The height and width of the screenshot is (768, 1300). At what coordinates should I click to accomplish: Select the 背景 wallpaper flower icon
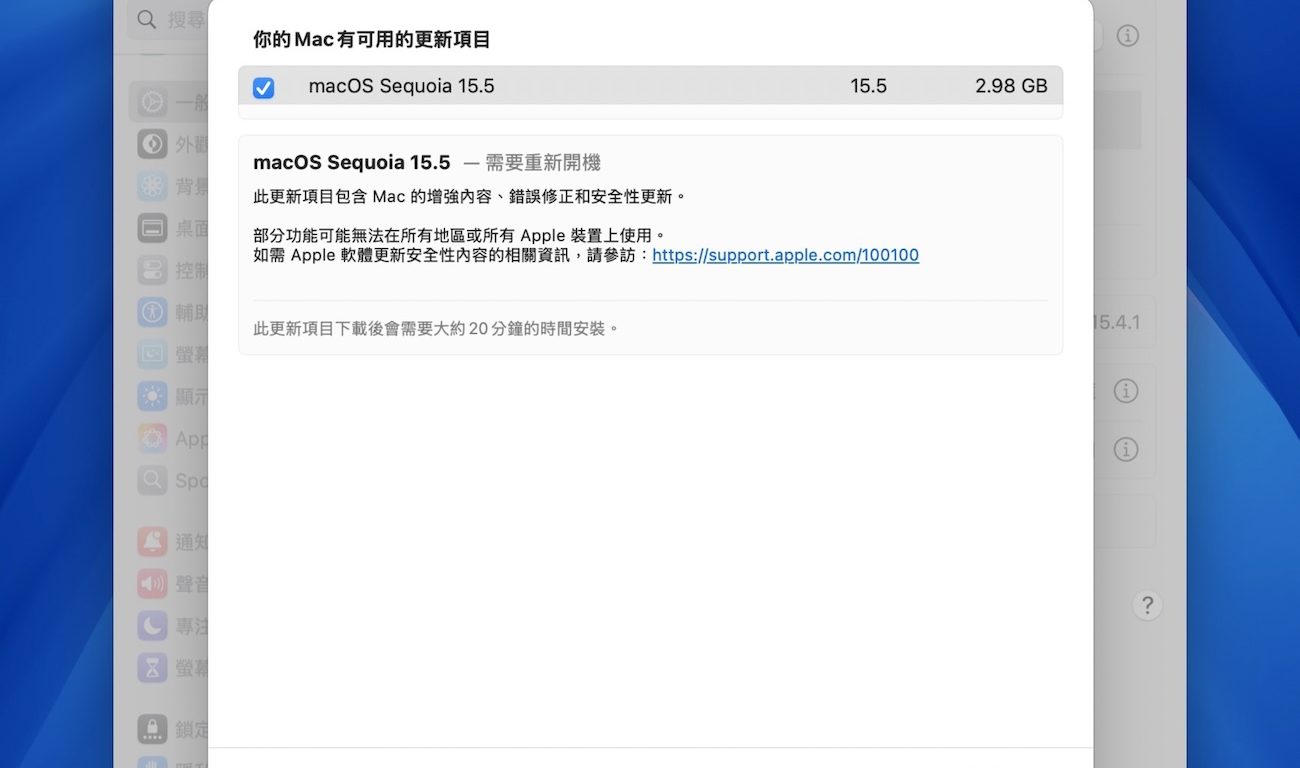pyautogui.click(x=152, y=186)
